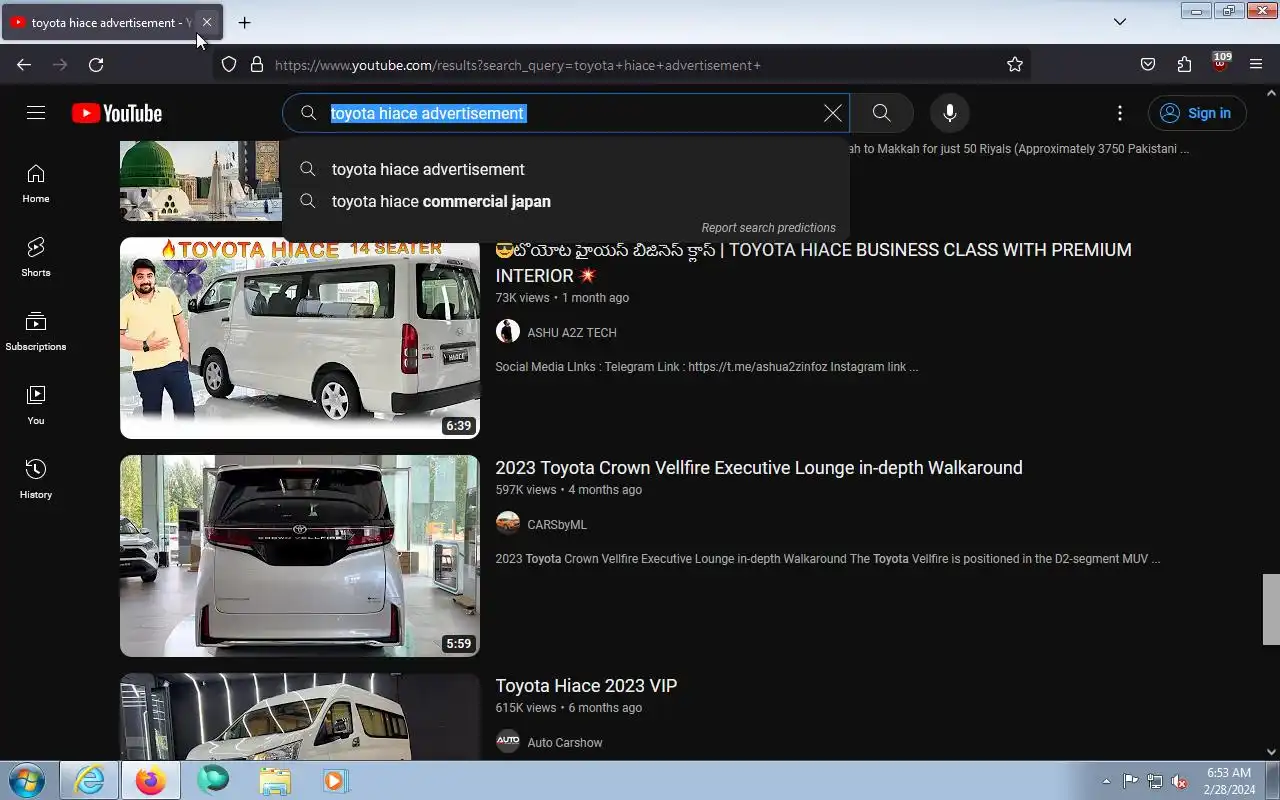Click the browser forward arrow
The width and height of the screenshot is (1280, 800).
tap(60, 64)
